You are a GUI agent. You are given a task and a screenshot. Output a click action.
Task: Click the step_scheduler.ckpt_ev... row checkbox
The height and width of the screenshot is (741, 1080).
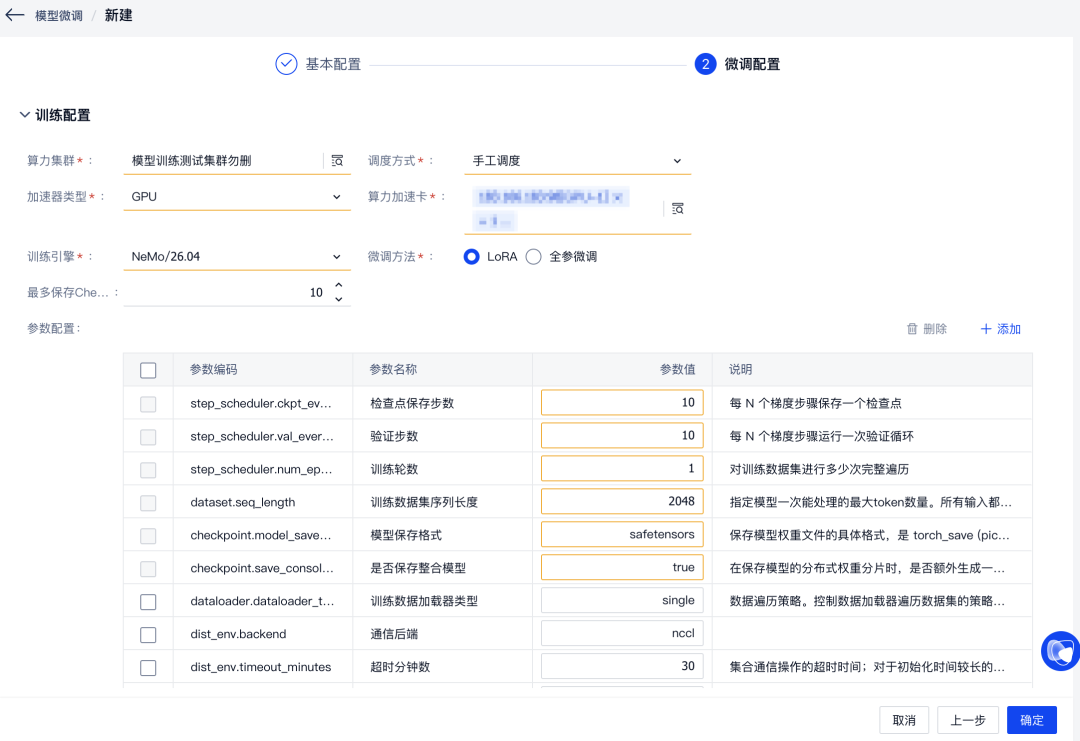(148, 404)
